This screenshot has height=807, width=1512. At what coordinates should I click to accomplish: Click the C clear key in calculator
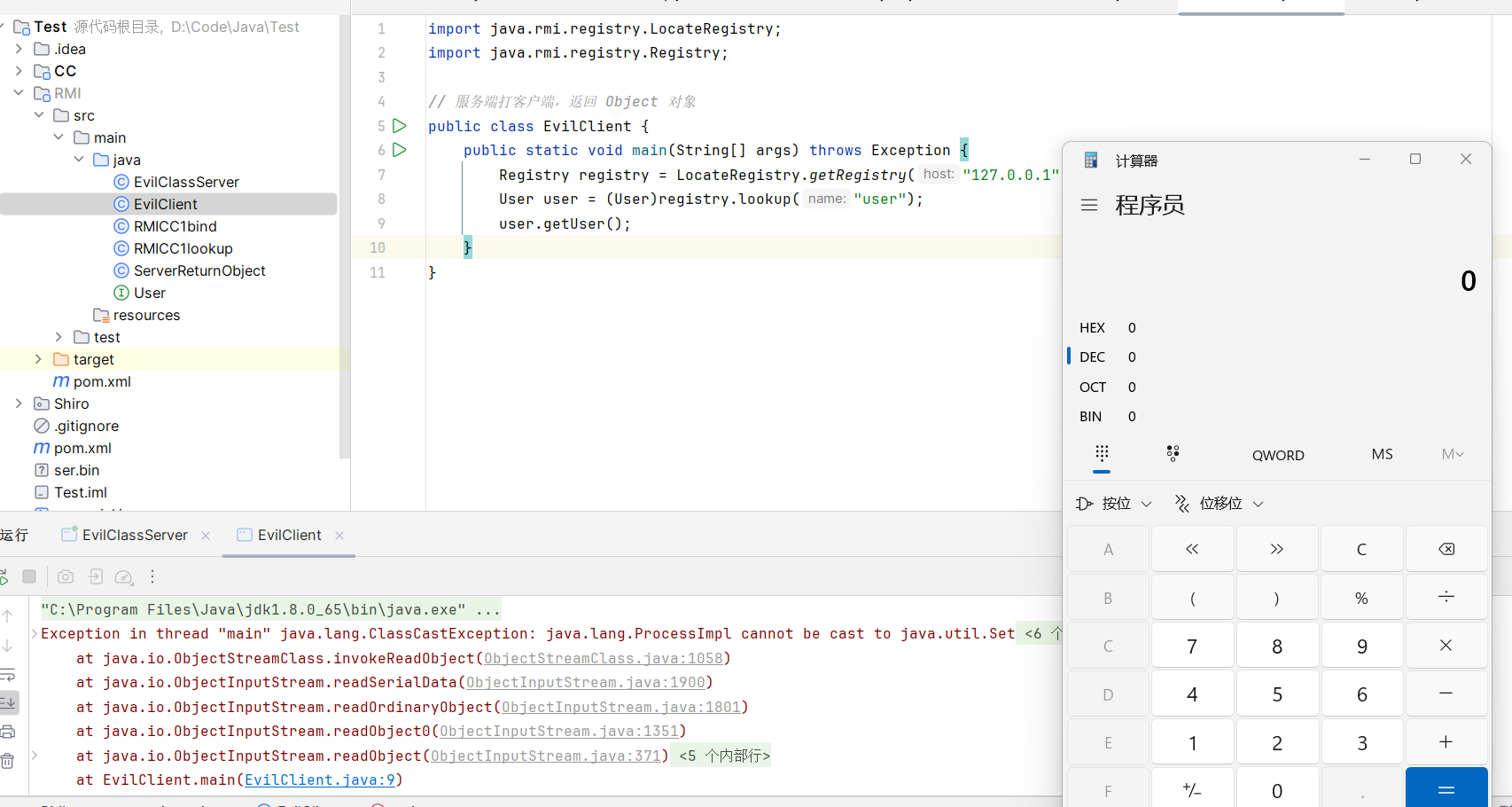pyautogui.click(x=1361, y=549)
